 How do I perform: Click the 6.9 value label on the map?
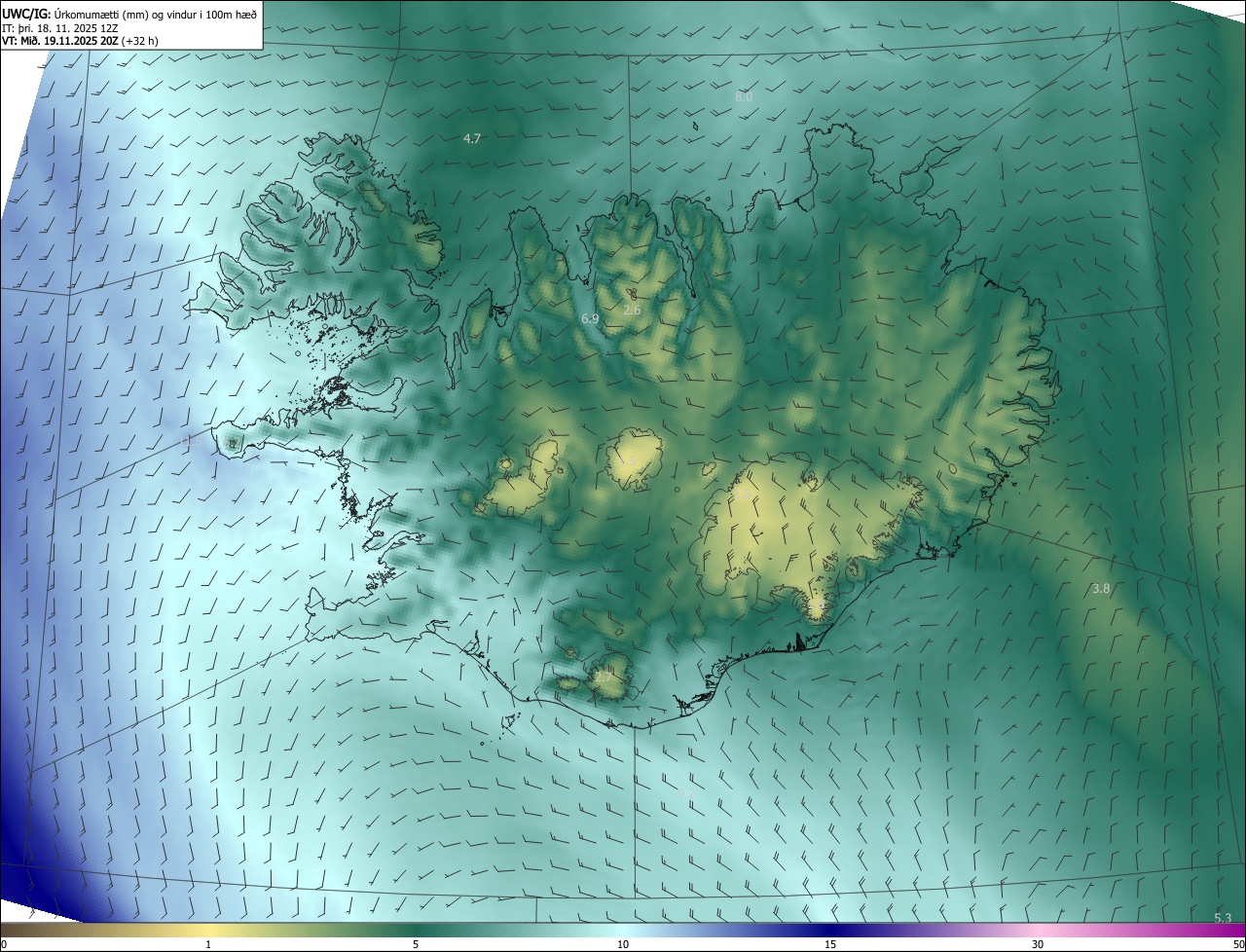[590, 318]
